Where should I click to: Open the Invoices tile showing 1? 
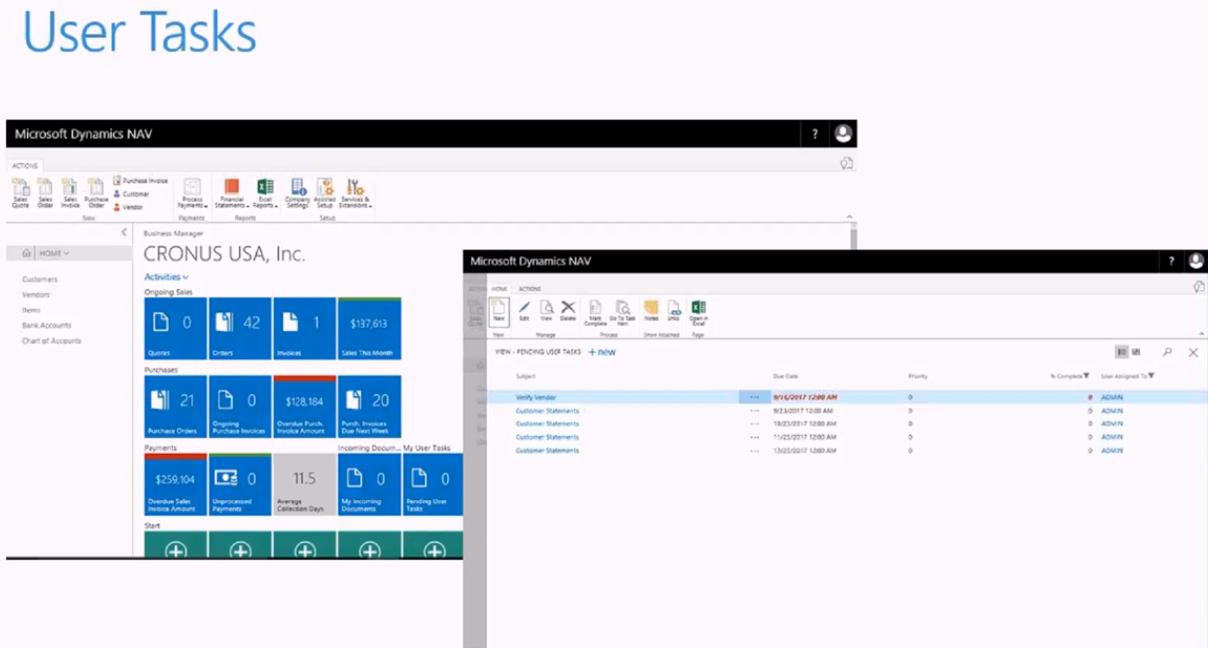tap(305, 328)
